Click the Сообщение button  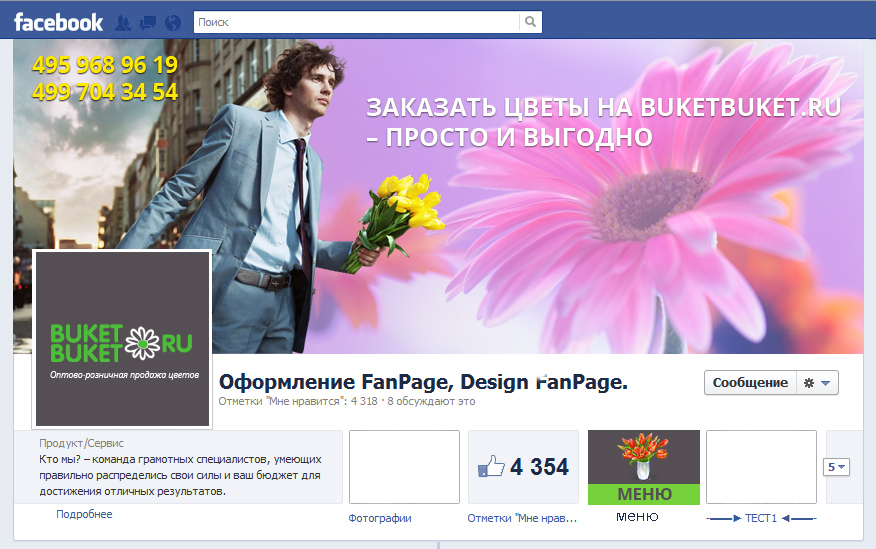750,383
